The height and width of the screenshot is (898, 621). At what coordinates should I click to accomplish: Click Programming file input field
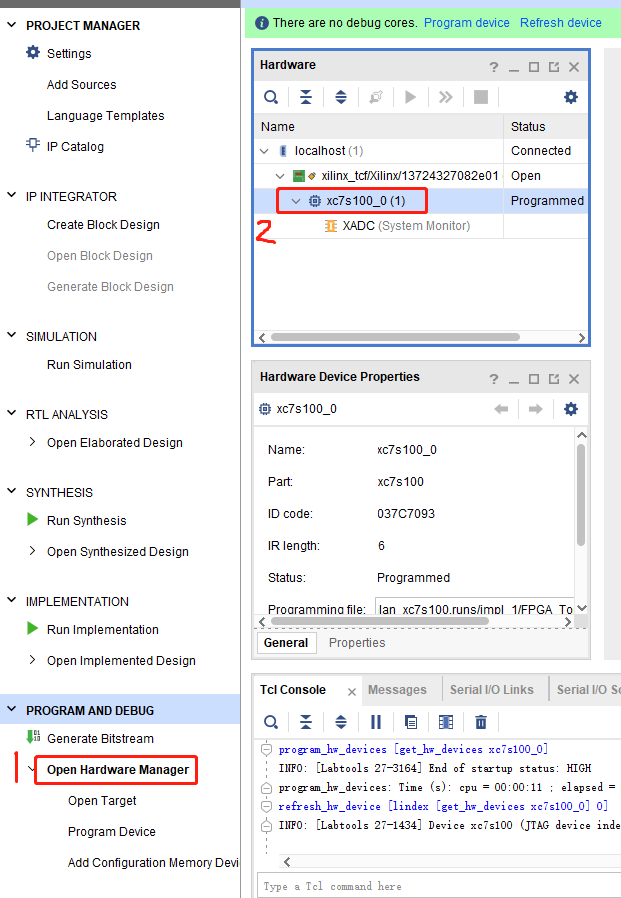[x=474, y=607]
